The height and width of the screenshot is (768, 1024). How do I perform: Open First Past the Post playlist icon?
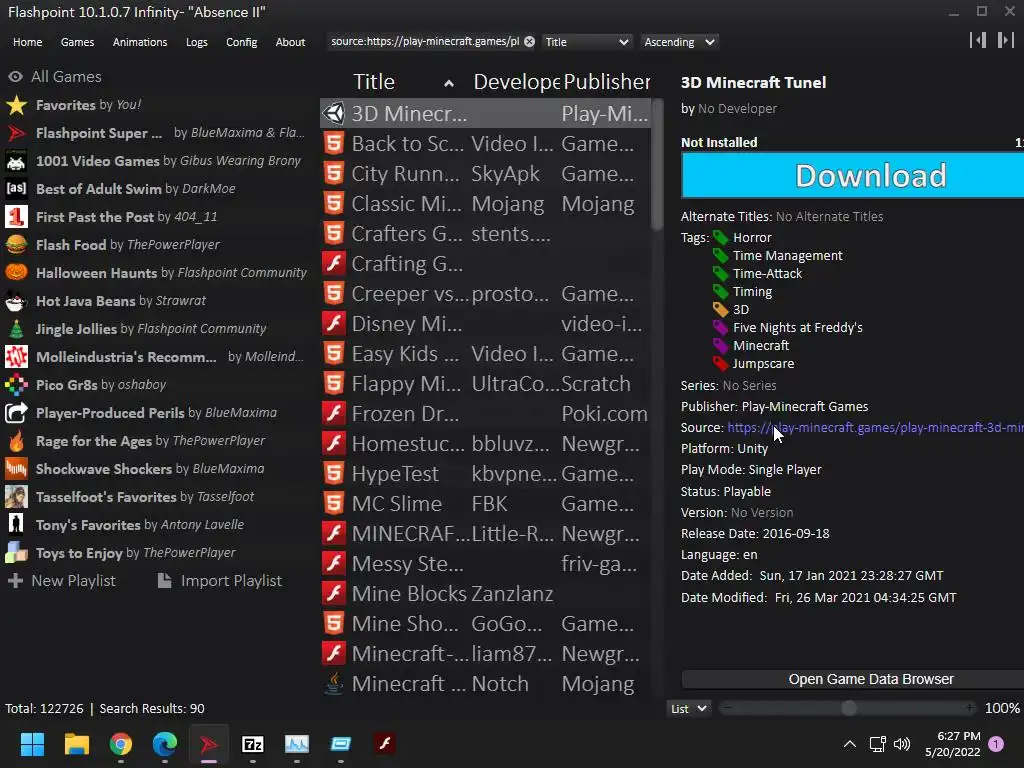tap(16, 217)
